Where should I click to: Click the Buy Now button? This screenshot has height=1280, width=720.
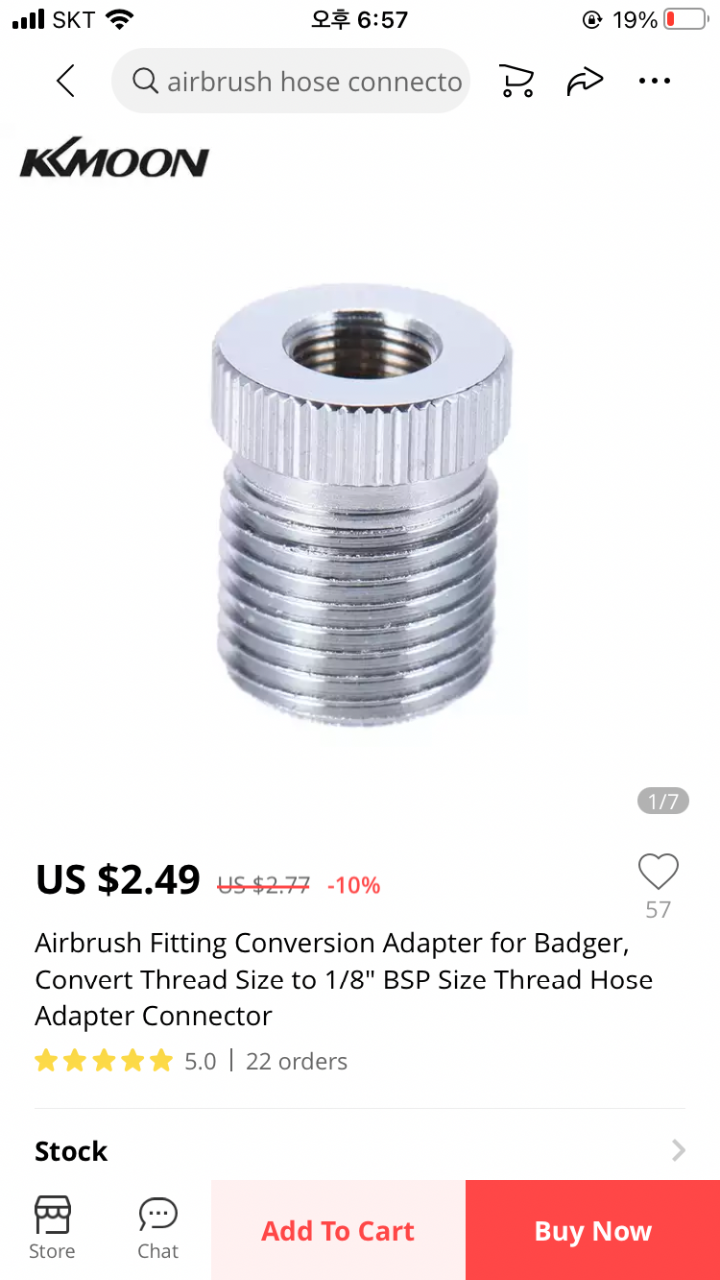(x=593, y=1230)
